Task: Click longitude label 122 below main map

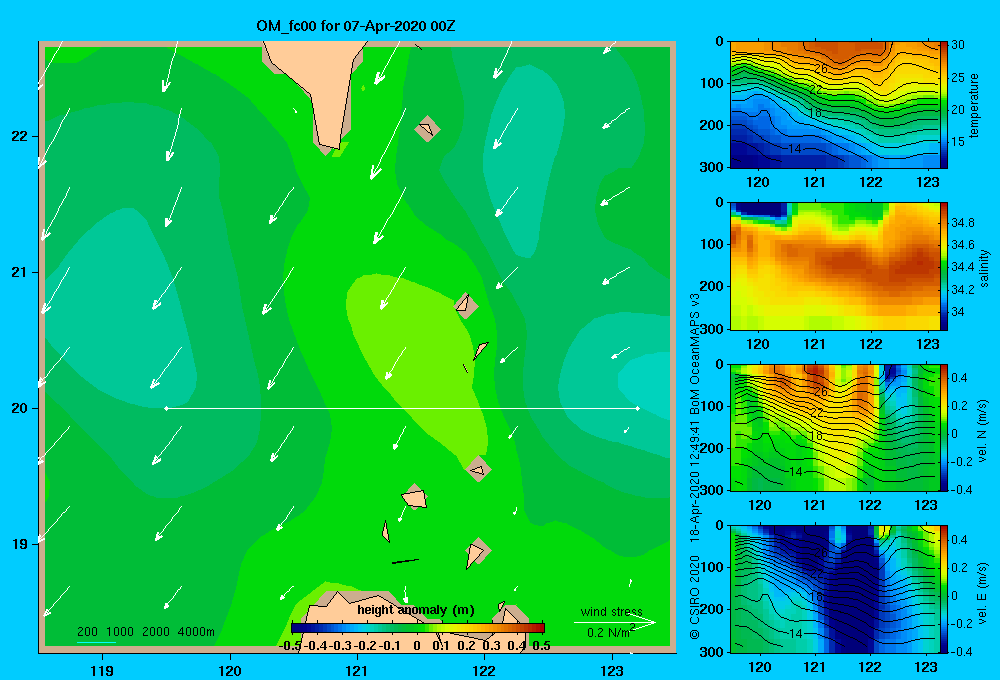Action: click(484, 670)
